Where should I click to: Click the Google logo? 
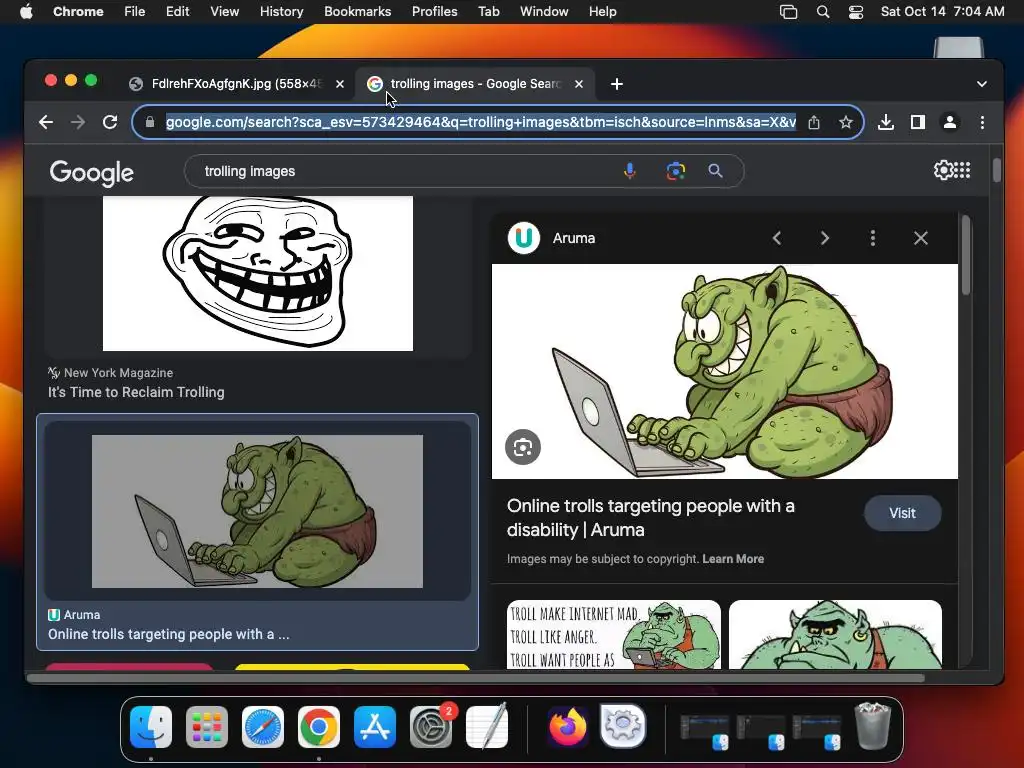(x=91, y=172)
